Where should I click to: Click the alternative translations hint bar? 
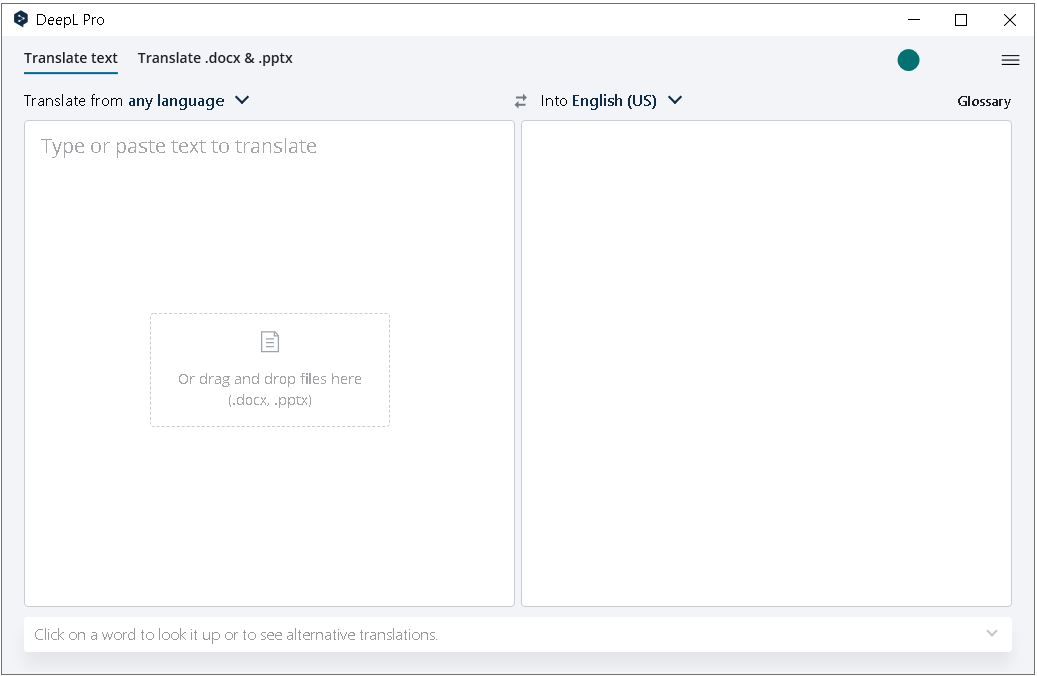point(518,634)
